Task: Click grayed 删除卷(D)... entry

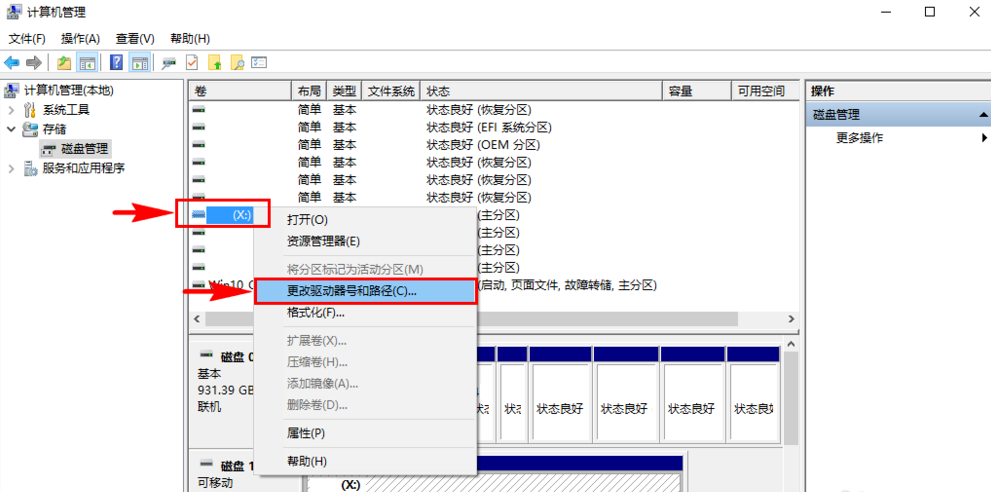Action: (365, 405)
